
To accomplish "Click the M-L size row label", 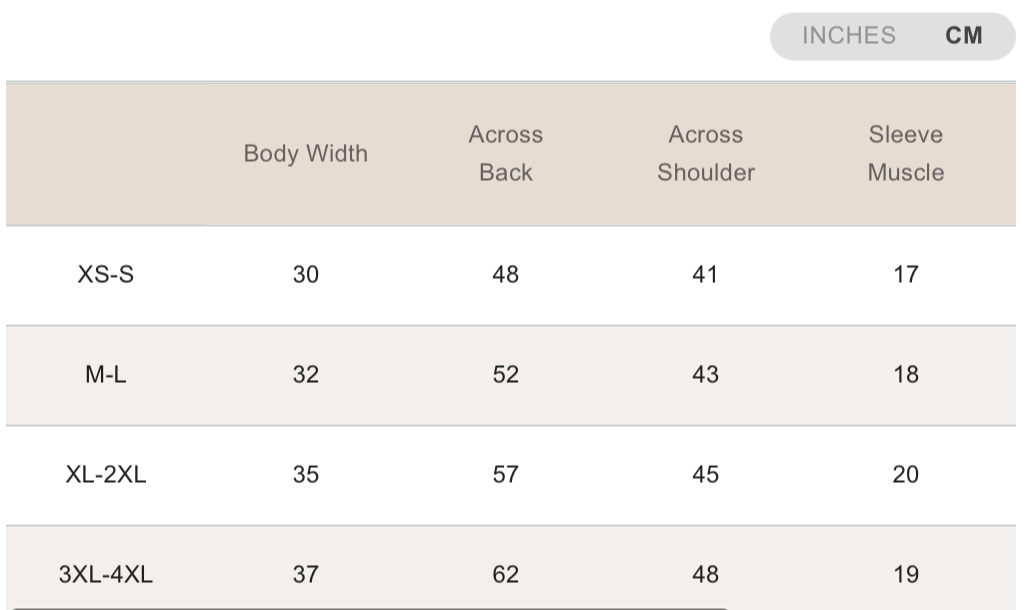I will click(106, 375).
